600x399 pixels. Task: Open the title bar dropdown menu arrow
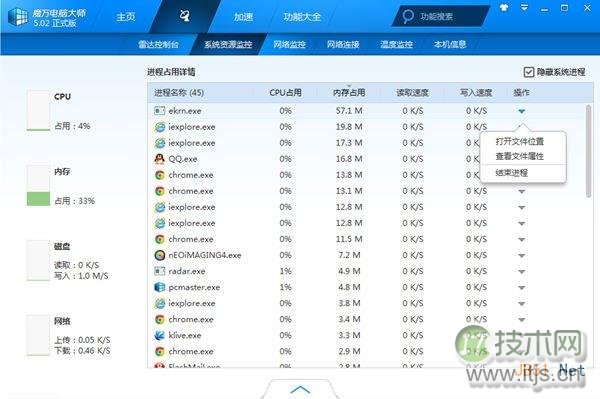point(524,8)
